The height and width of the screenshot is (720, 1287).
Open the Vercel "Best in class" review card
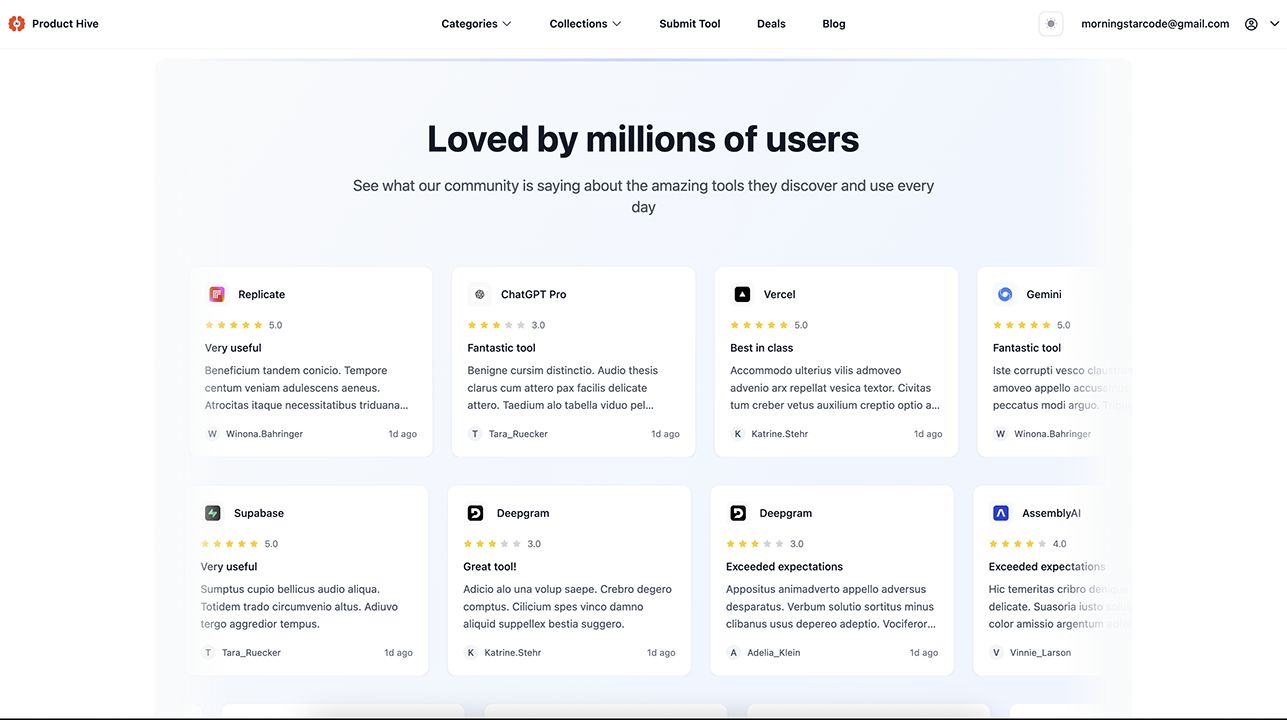[836, 362]
